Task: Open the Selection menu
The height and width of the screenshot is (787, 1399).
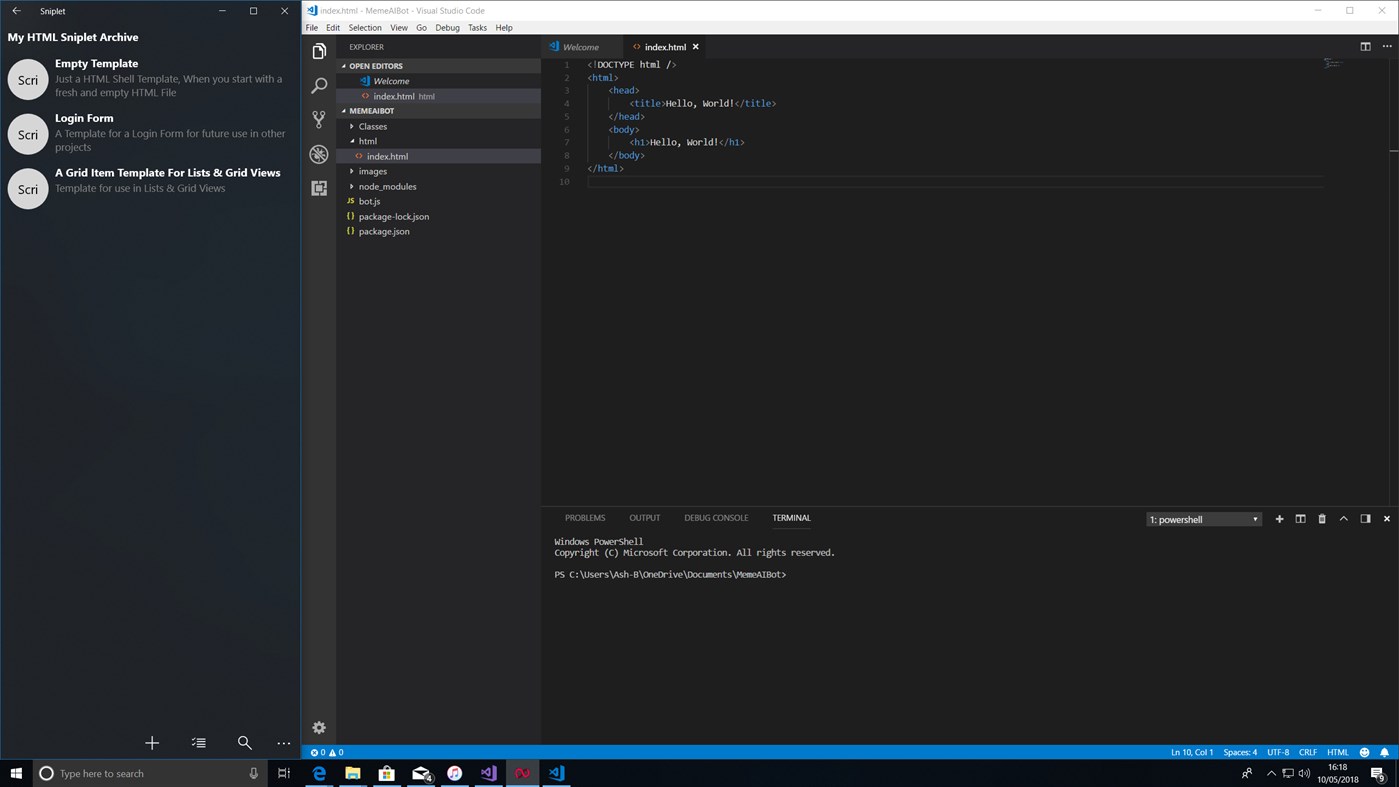Action: coord(365,28)
